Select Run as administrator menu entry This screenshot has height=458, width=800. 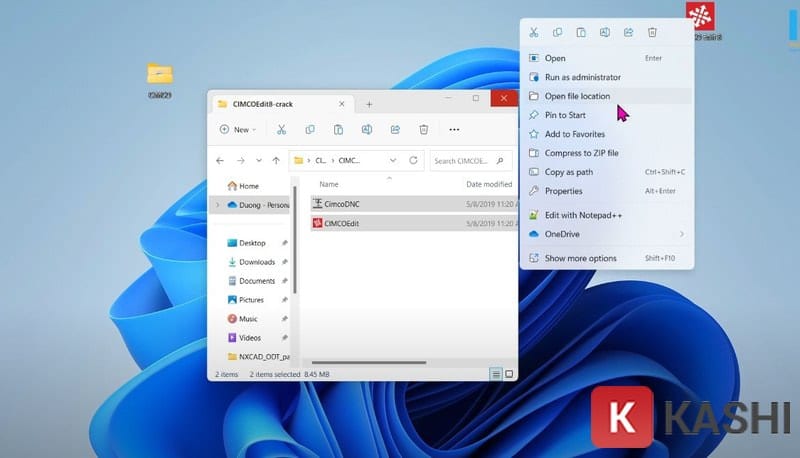point(582,77)
